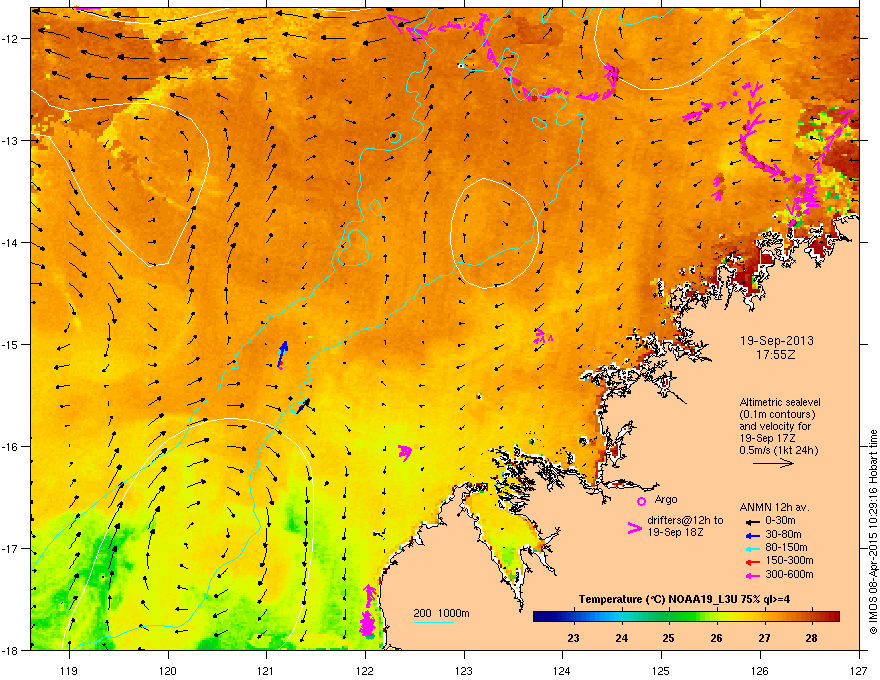
Task: Click the longitude axis label 121
Action: (266, 670)
